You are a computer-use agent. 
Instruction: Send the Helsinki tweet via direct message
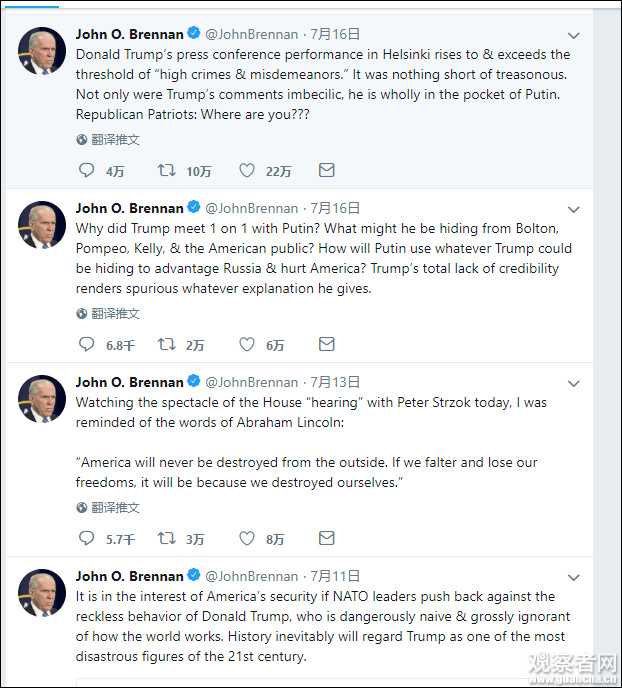(x=326, y=171)
